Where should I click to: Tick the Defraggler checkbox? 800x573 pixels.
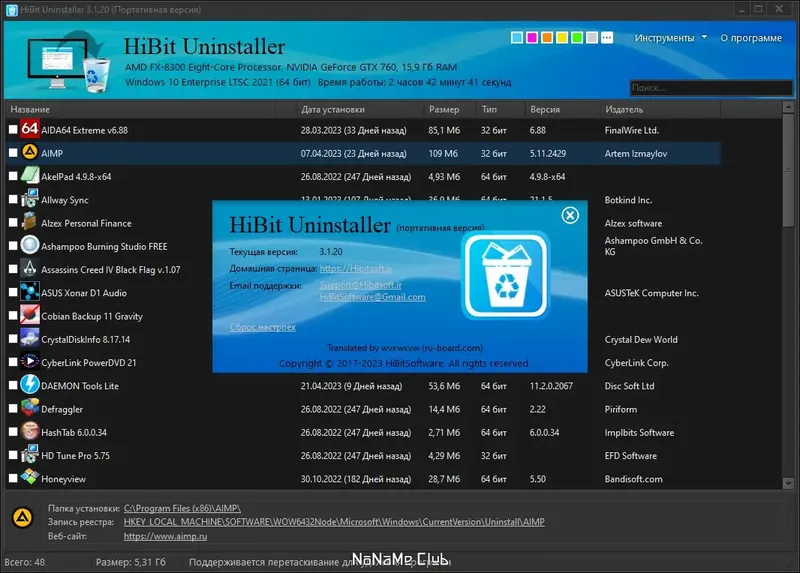coord(13,408)
